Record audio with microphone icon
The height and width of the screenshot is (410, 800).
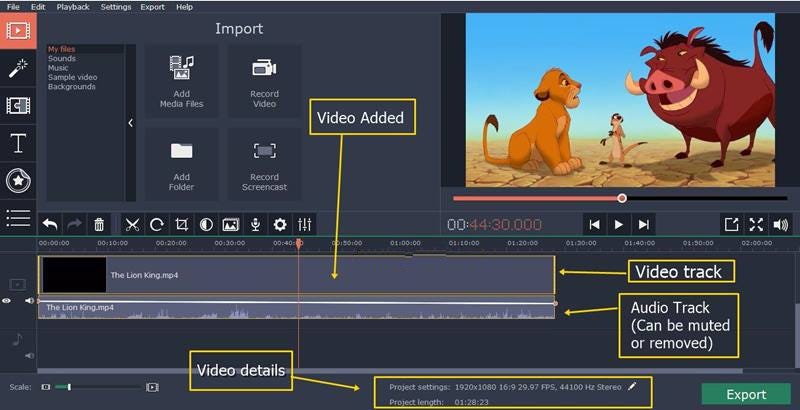click(255, 224)
